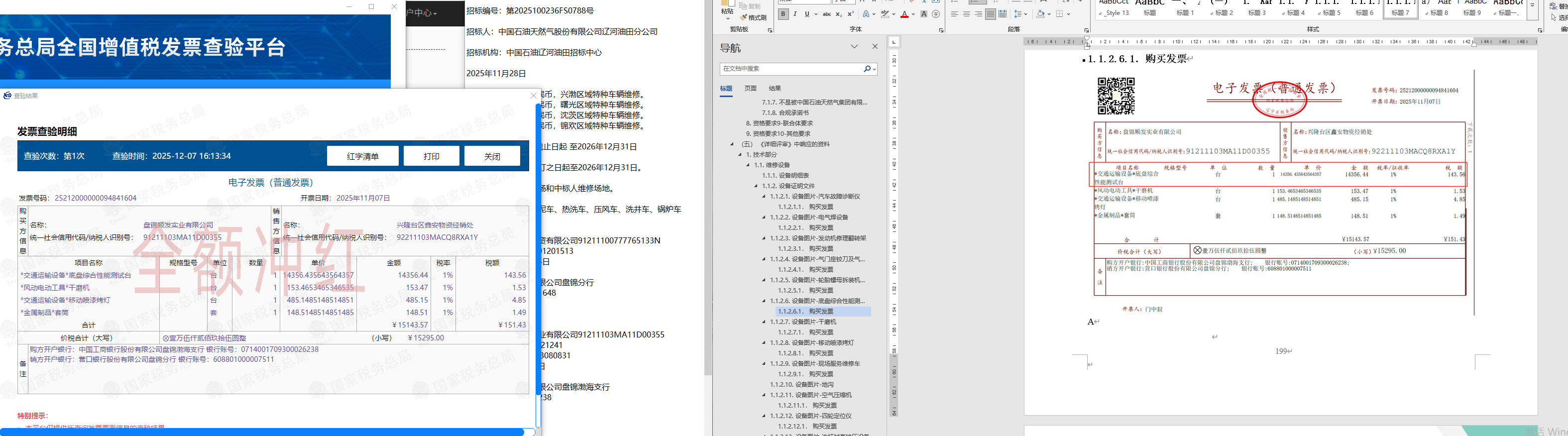
Task: Click the 复制 copy button
Action: coord(751,6)
